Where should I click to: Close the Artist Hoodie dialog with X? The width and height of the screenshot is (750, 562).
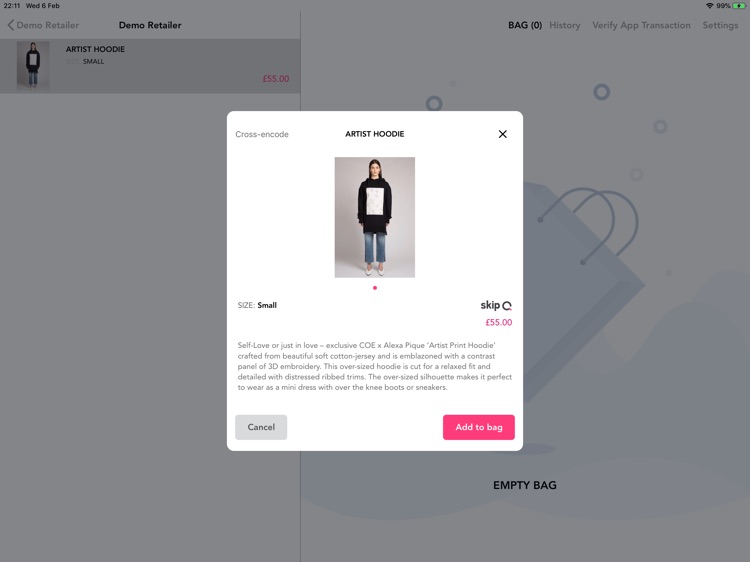502,134
